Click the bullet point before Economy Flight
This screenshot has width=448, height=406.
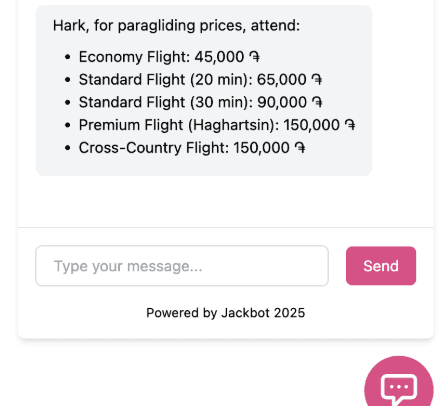pyautogui.click(x=68, y=57)
